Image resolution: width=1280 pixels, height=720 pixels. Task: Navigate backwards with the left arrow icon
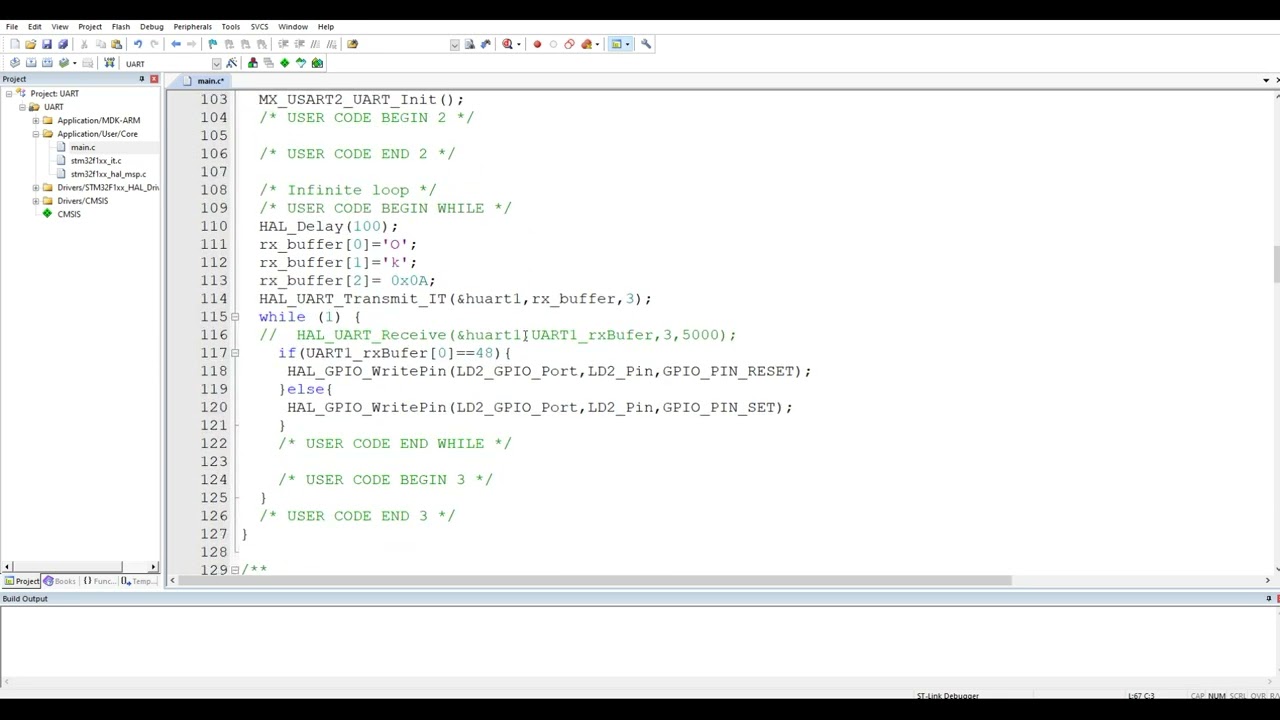click(176, 44)
